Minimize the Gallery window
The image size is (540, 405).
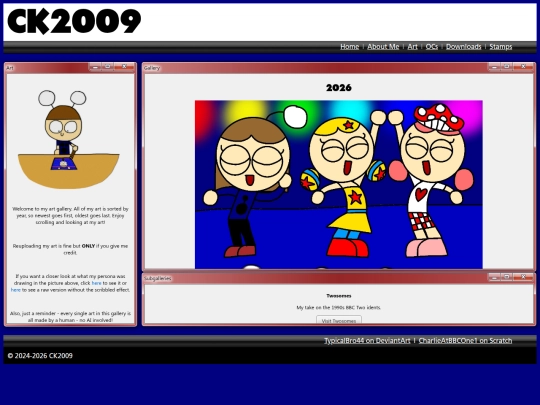(x=495, y=67)
